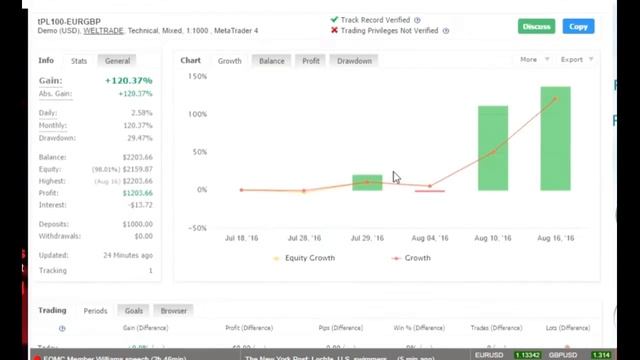Click the -$13.72 Interest value
Screen dimensions: 640x360
140,205
